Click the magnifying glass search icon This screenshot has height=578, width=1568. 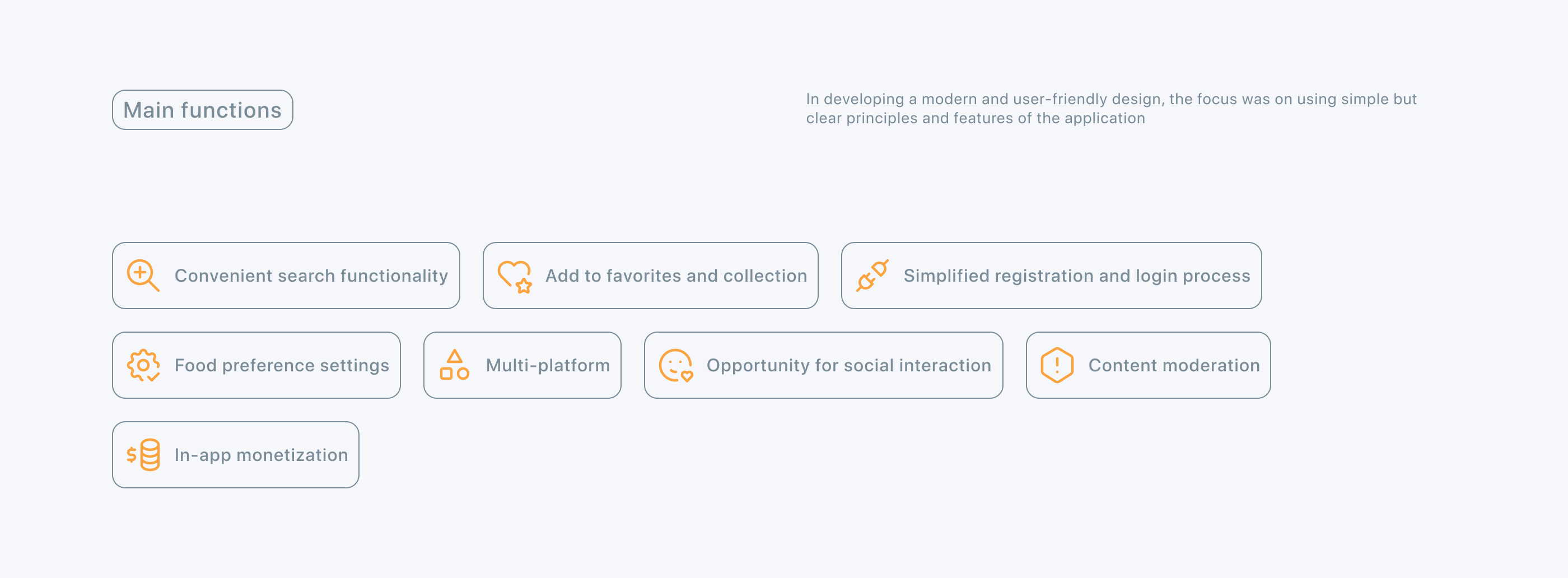click(x=143, y=276)
